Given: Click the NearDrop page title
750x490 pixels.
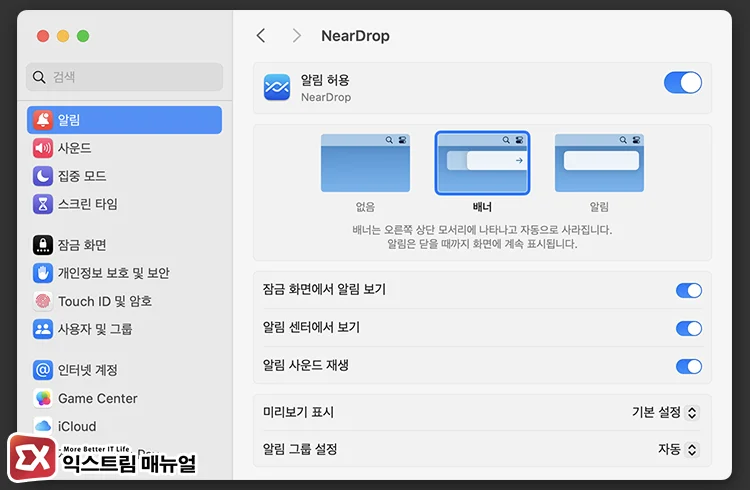Looking at the screenshot, I should 355,36.
